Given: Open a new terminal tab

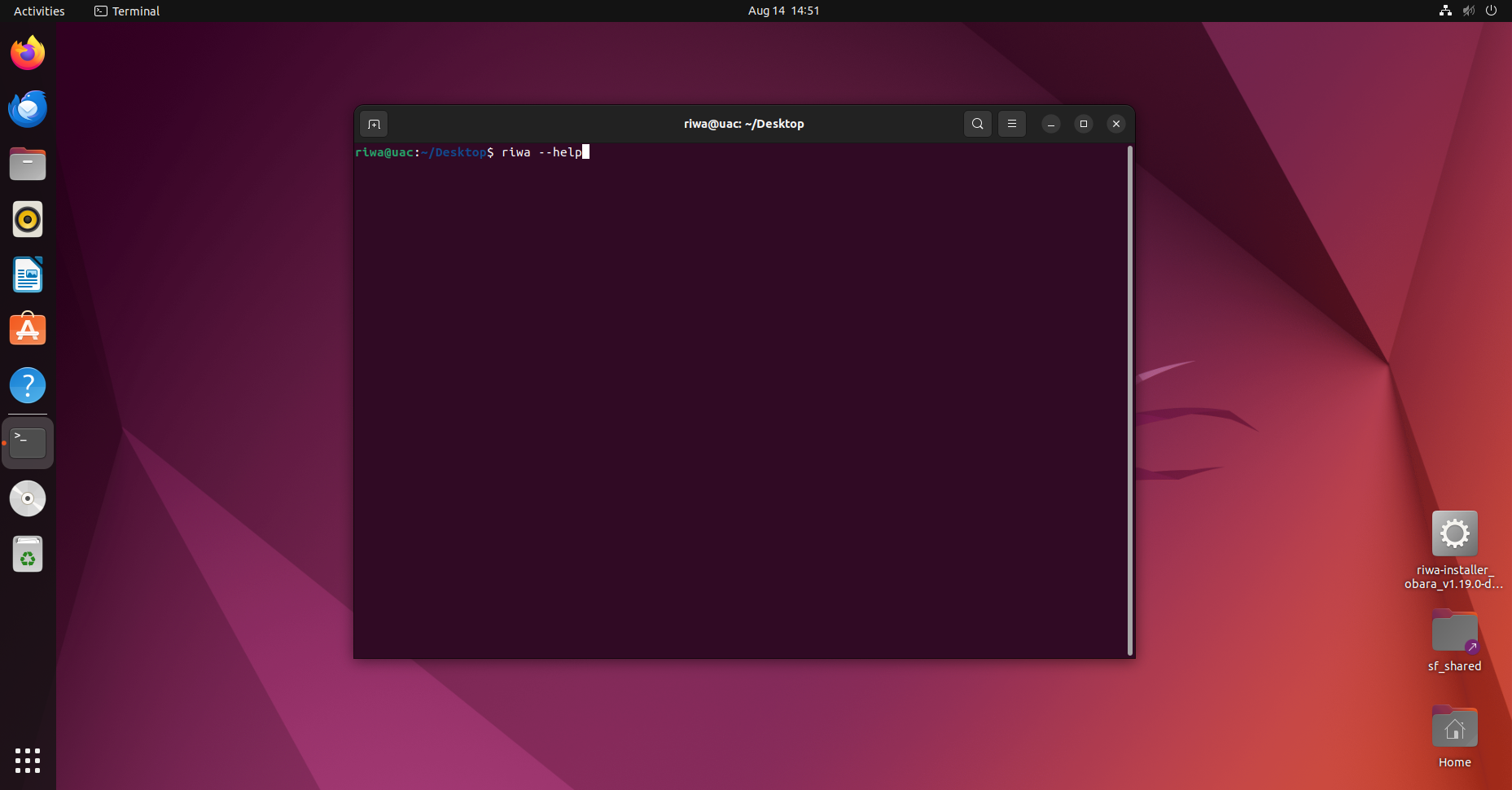Looking at the screenshot, I should click(374, 124).
